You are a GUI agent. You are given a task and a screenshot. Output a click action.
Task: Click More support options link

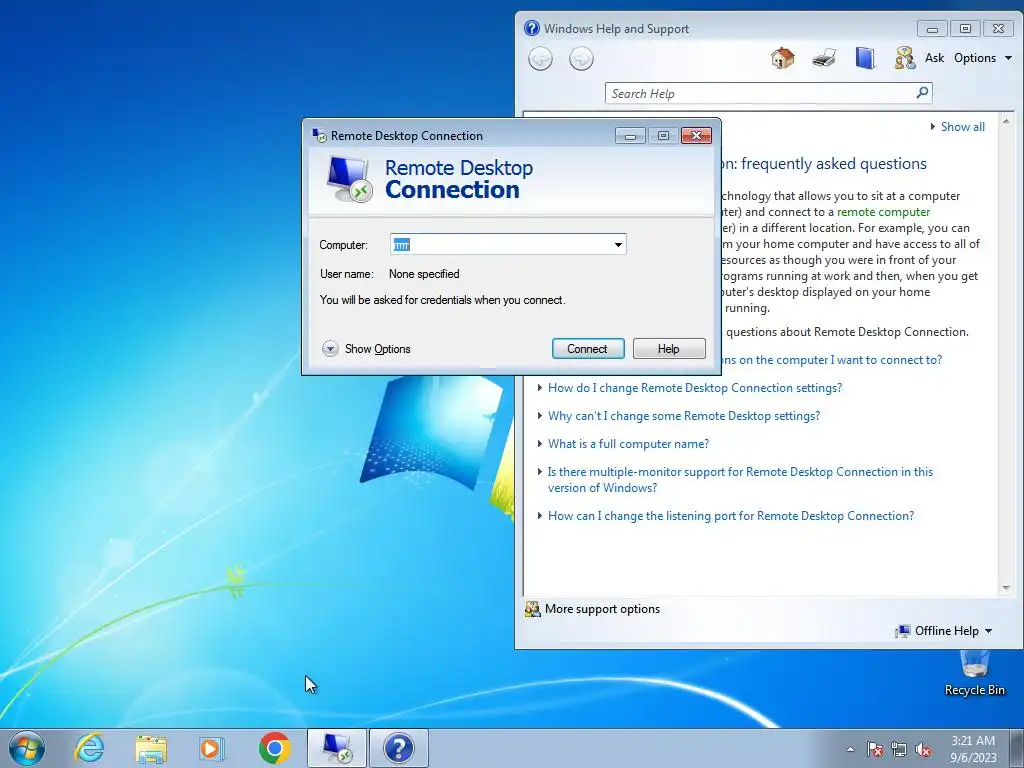click(x=602, y=609)
